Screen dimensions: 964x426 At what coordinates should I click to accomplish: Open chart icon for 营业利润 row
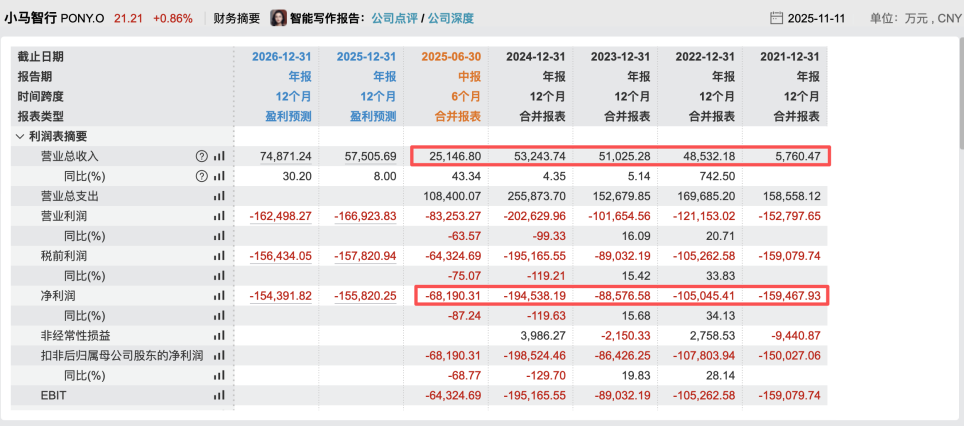coord(219,216)
